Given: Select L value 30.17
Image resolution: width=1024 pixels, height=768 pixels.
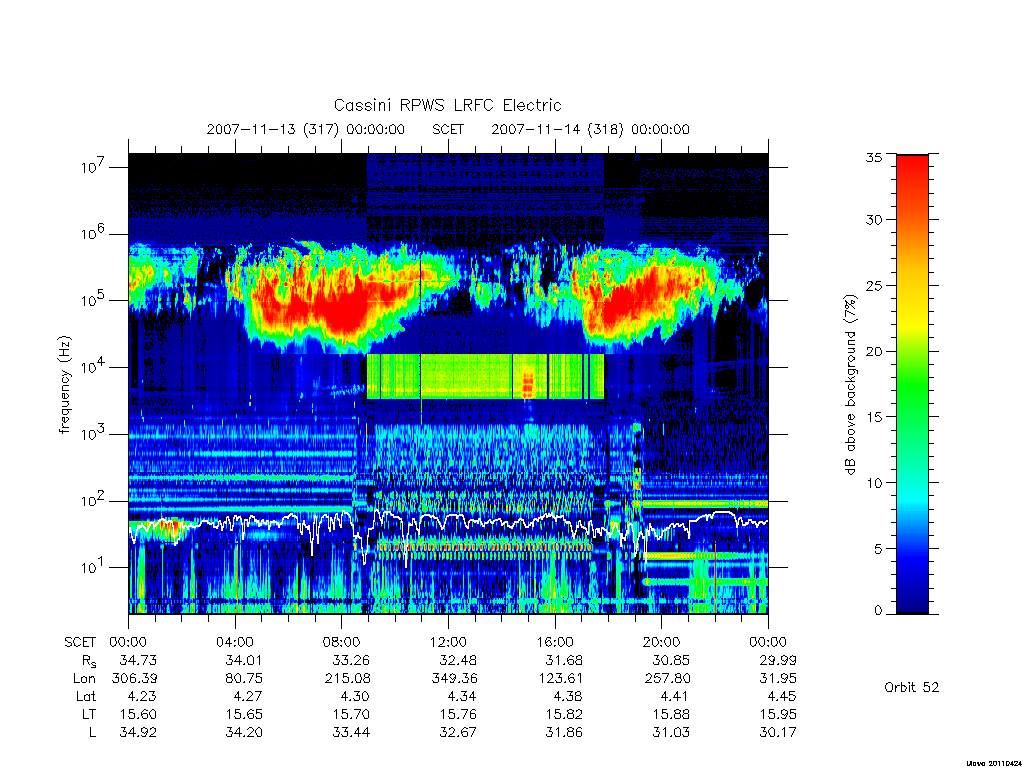Looking at the screenshot, I should click(x=778, y=733).
